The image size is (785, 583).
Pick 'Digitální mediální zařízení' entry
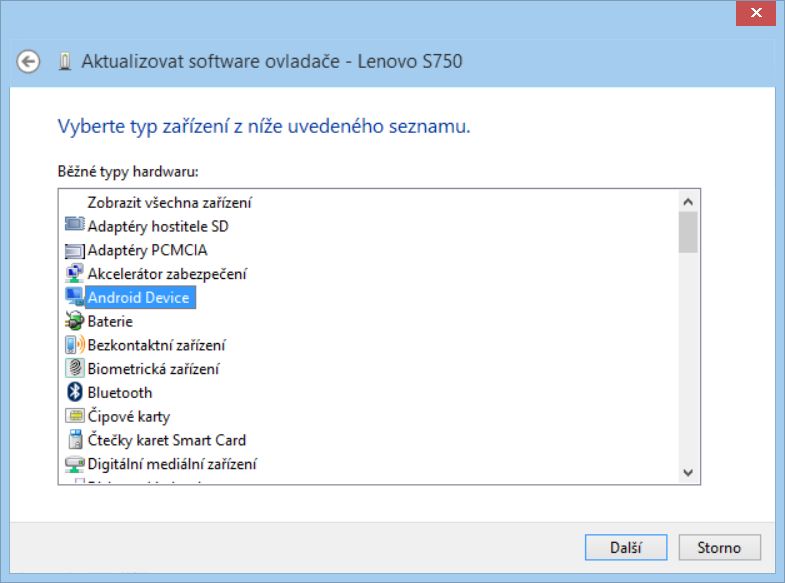click(172, 464)
